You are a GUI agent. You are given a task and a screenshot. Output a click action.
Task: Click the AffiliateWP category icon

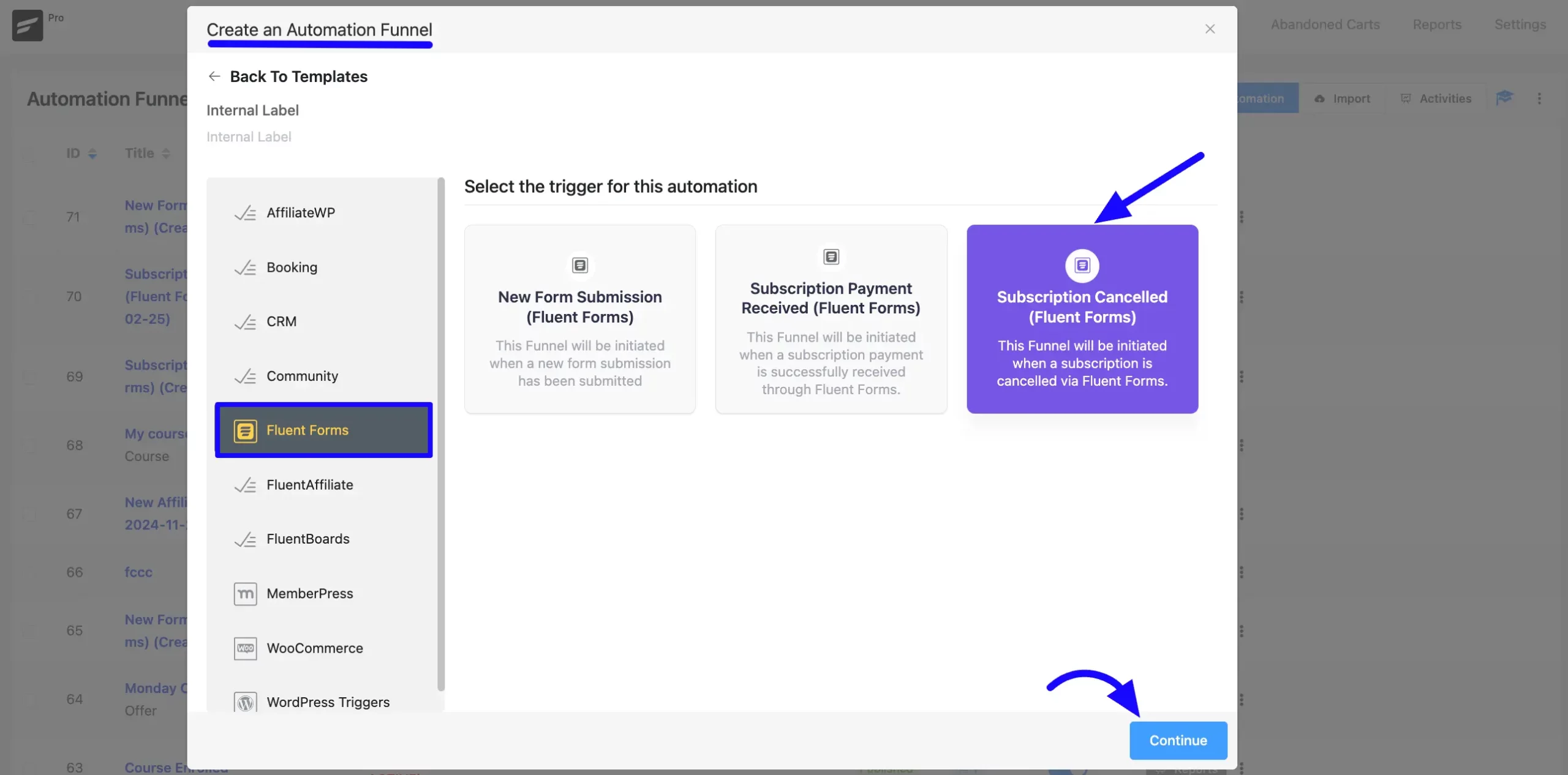pos(245,213)
